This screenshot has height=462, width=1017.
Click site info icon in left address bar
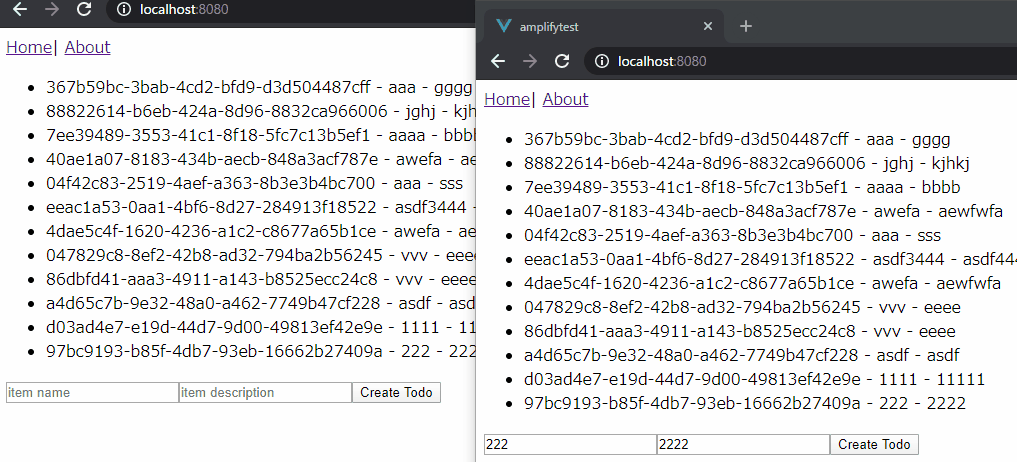(x=124, y=9)
